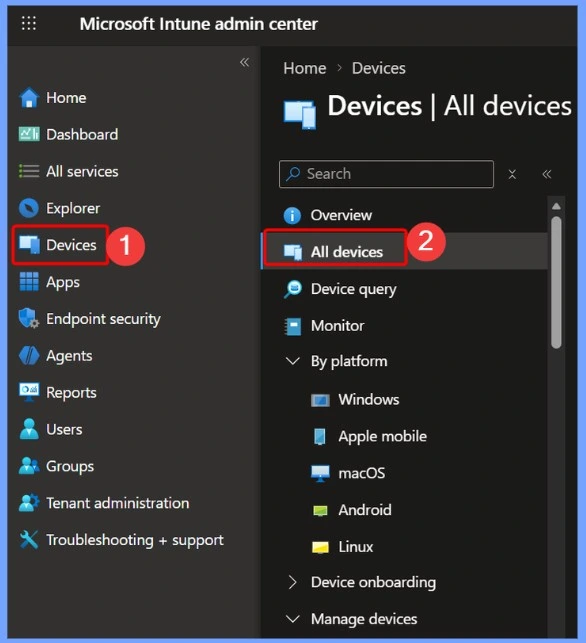The image size is (586, 643).
Task: Clear the menu search with X button
Action: point(512,174)
